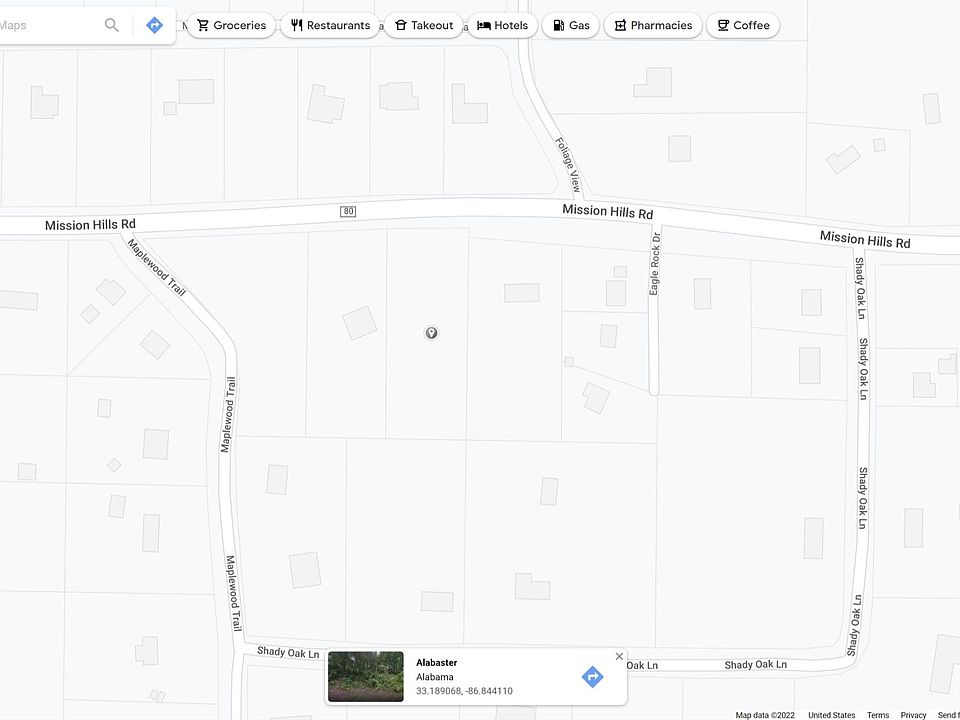
Task: Close the Alabaster location card
Action: click(619, 656)
